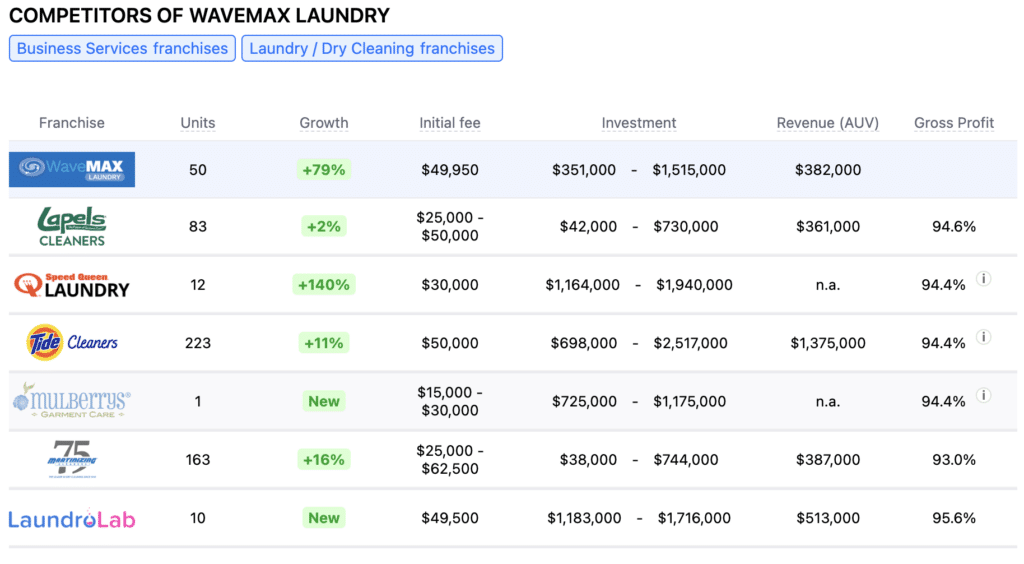The image size is (1024, 564).
Task: Click the +2% growth badge
Action: [324, 227]
